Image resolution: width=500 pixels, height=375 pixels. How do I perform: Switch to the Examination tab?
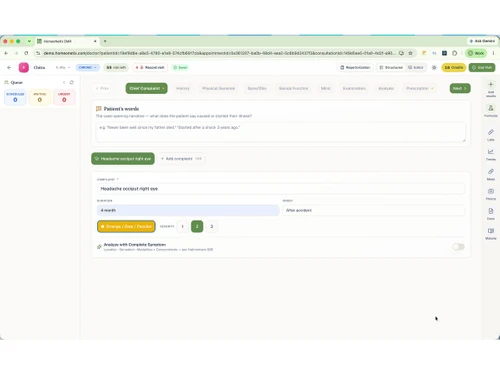tap(354, 88)
